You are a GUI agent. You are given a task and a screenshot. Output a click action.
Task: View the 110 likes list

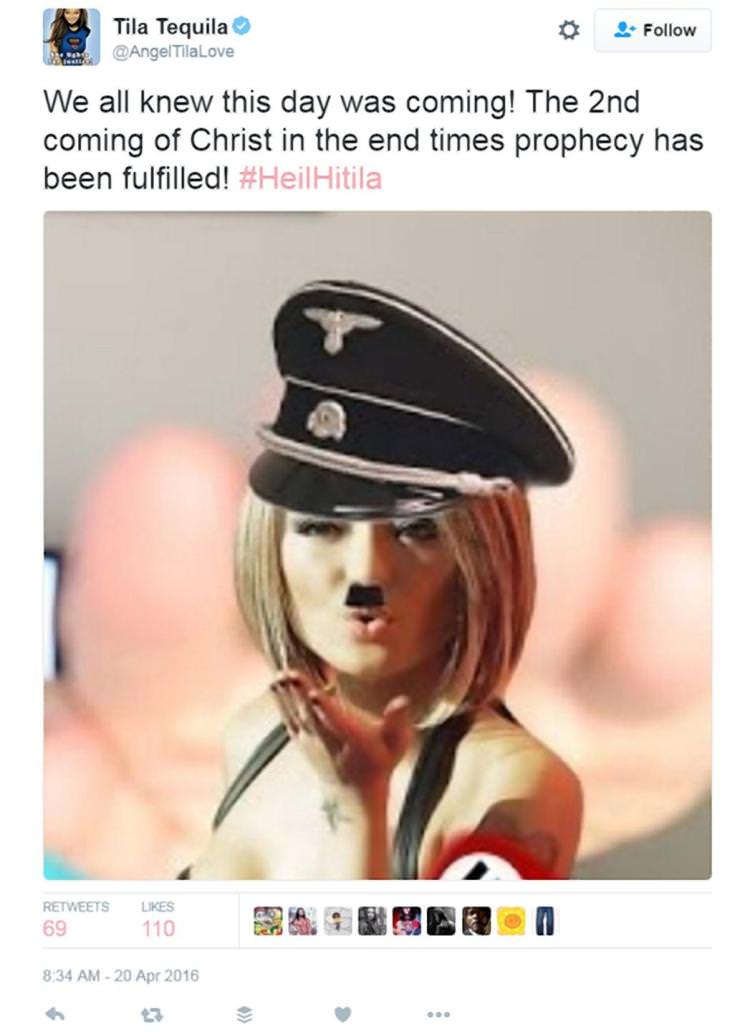coord(158,919)
